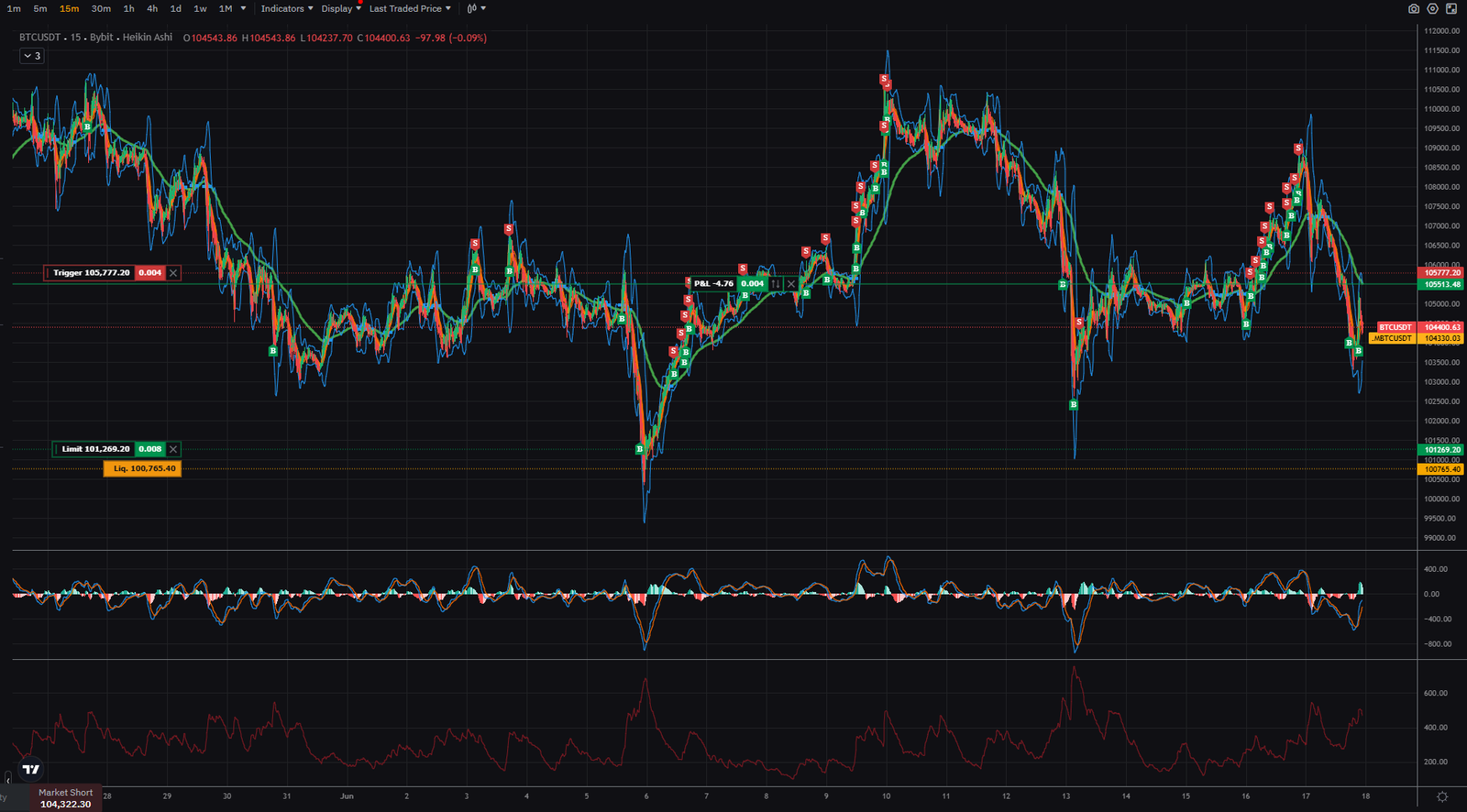Select the 15m timeframe

coord(69,8)
